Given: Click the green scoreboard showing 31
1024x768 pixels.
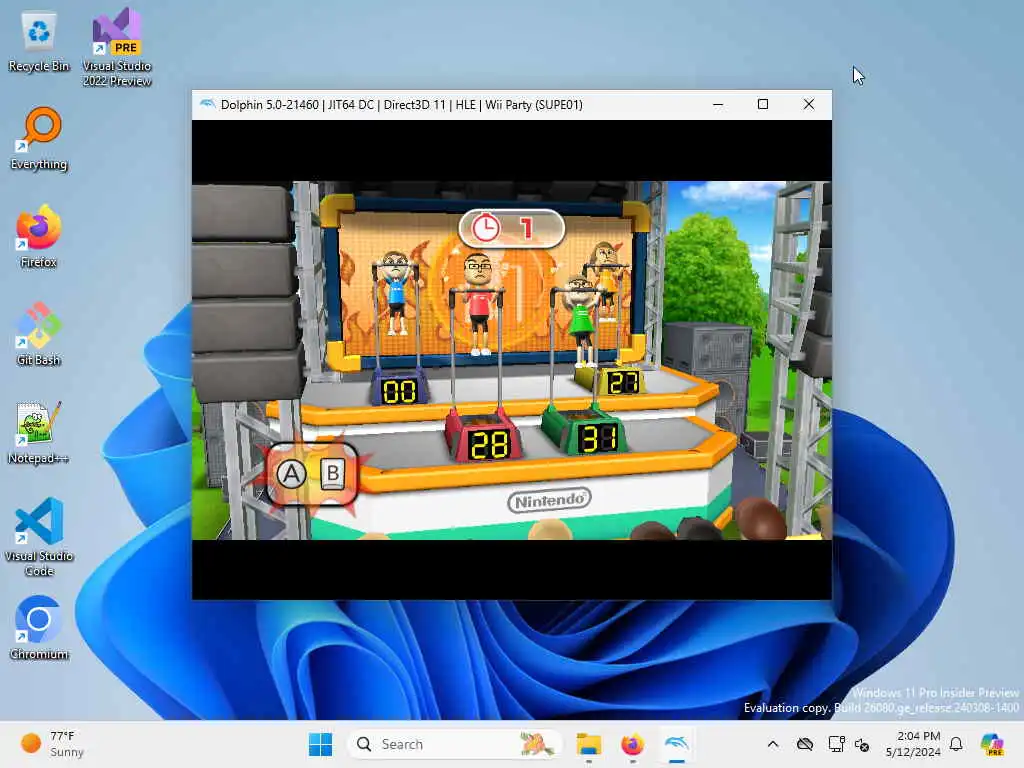Looking at the screenshot, I should point(598,438).
